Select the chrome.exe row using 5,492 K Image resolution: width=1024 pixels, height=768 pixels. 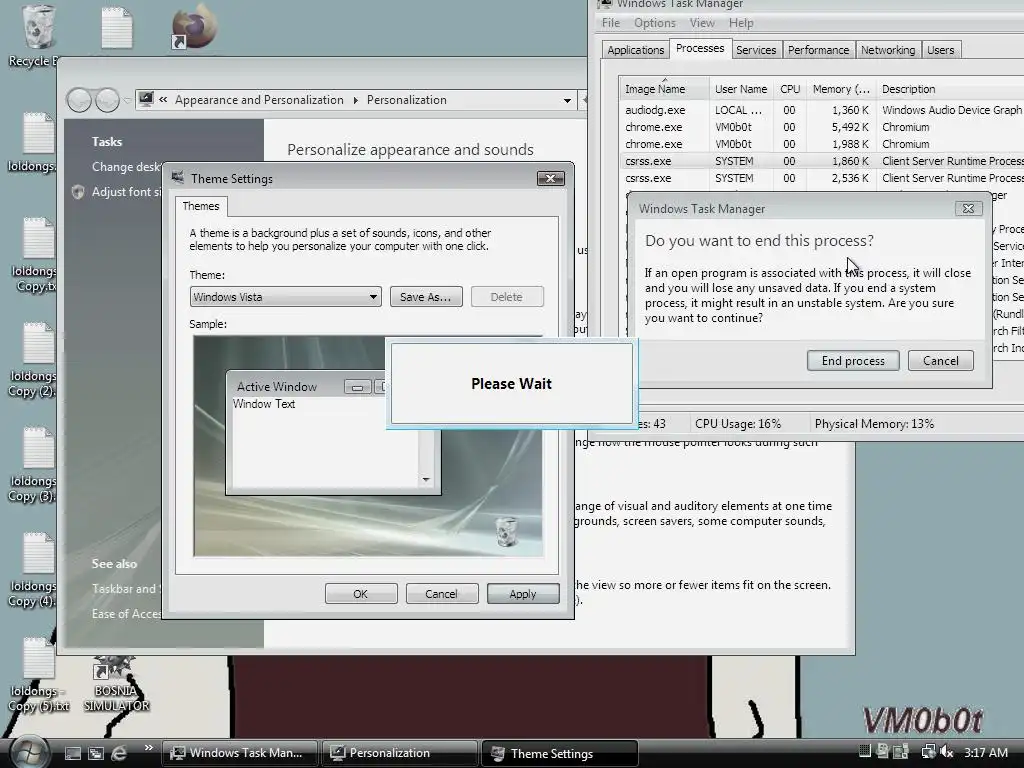click(822, 127)
